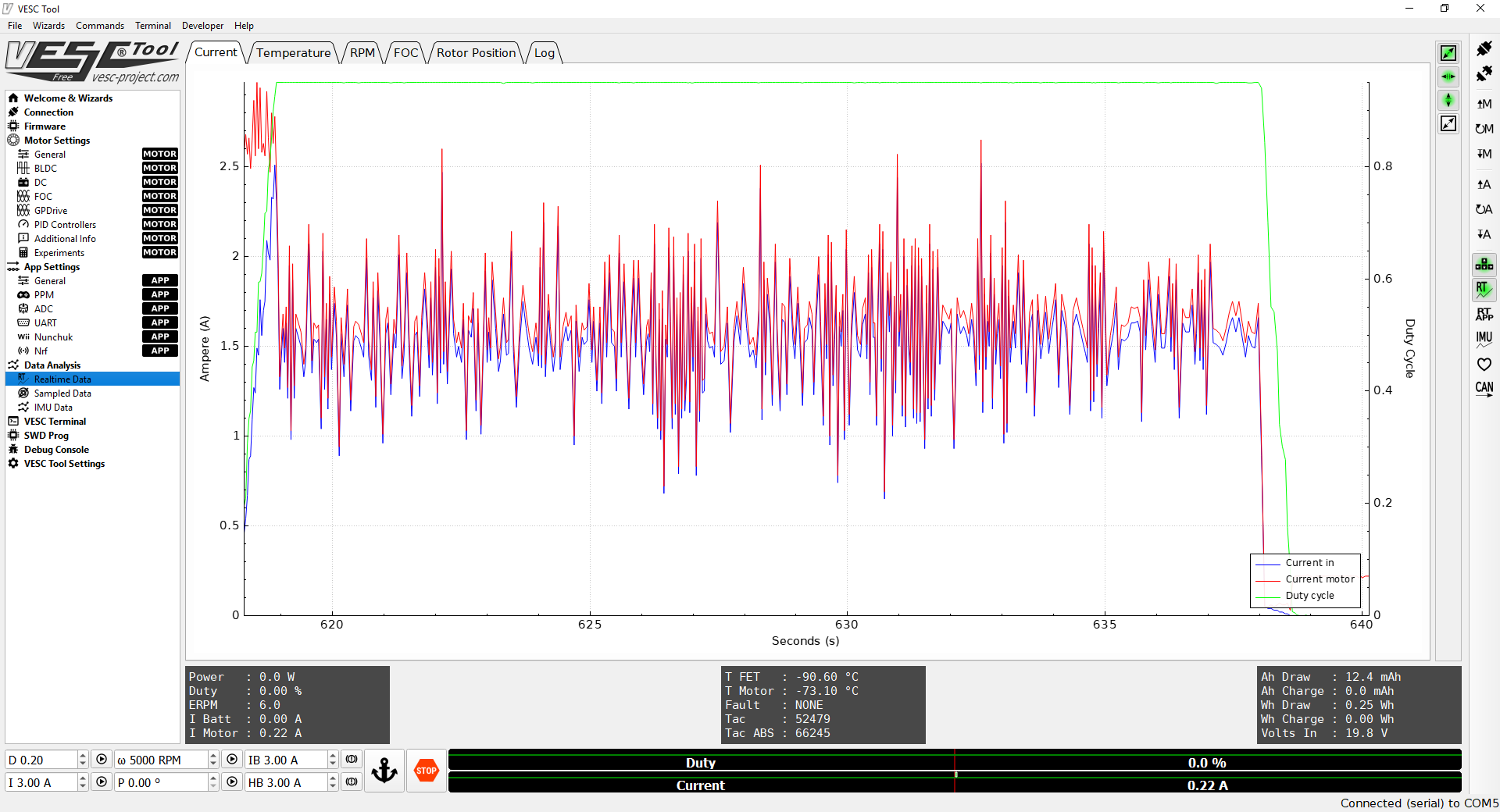Open SWD Prog page

46,436
